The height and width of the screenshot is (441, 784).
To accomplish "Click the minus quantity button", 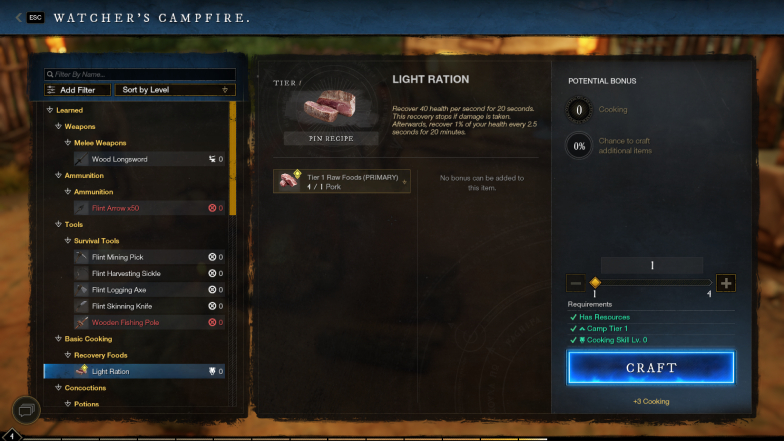I will pyautogui.click(x=576, y=283).
